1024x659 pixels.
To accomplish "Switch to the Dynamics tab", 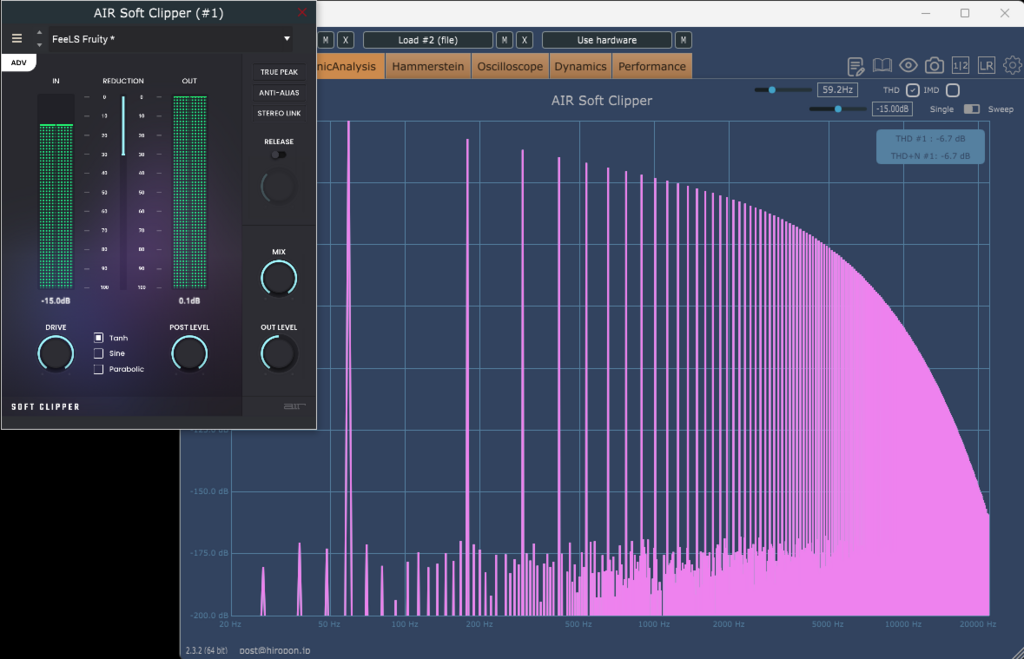I will click(581, 67).
